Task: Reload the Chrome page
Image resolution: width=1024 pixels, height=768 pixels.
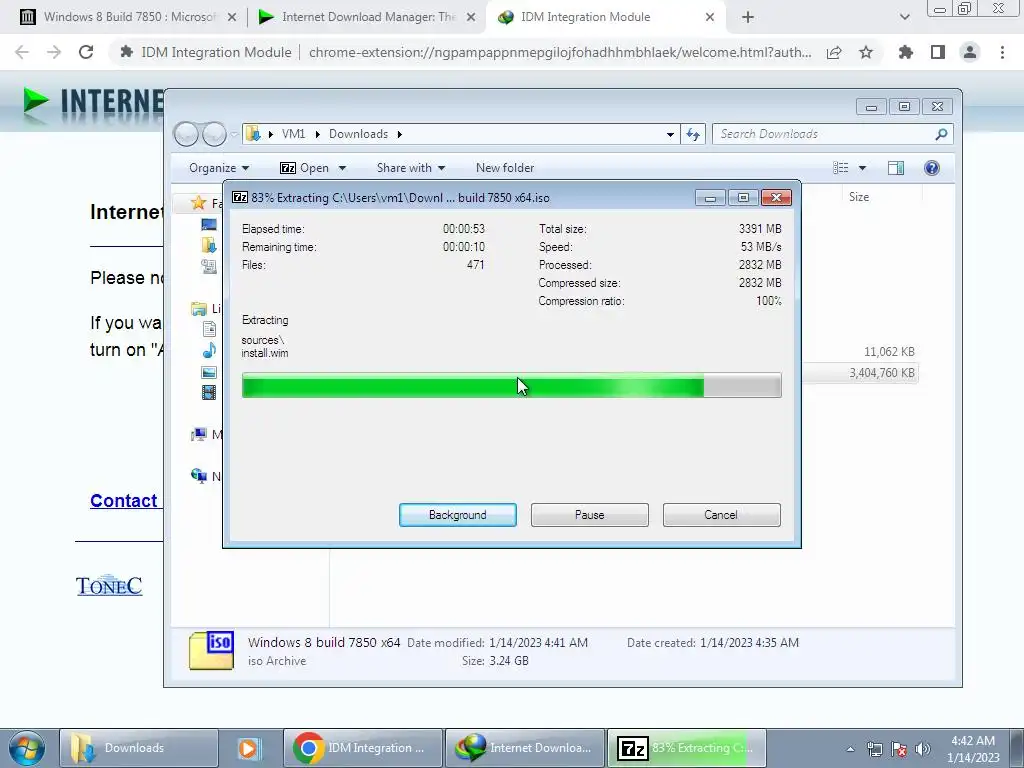Action: 86,52
